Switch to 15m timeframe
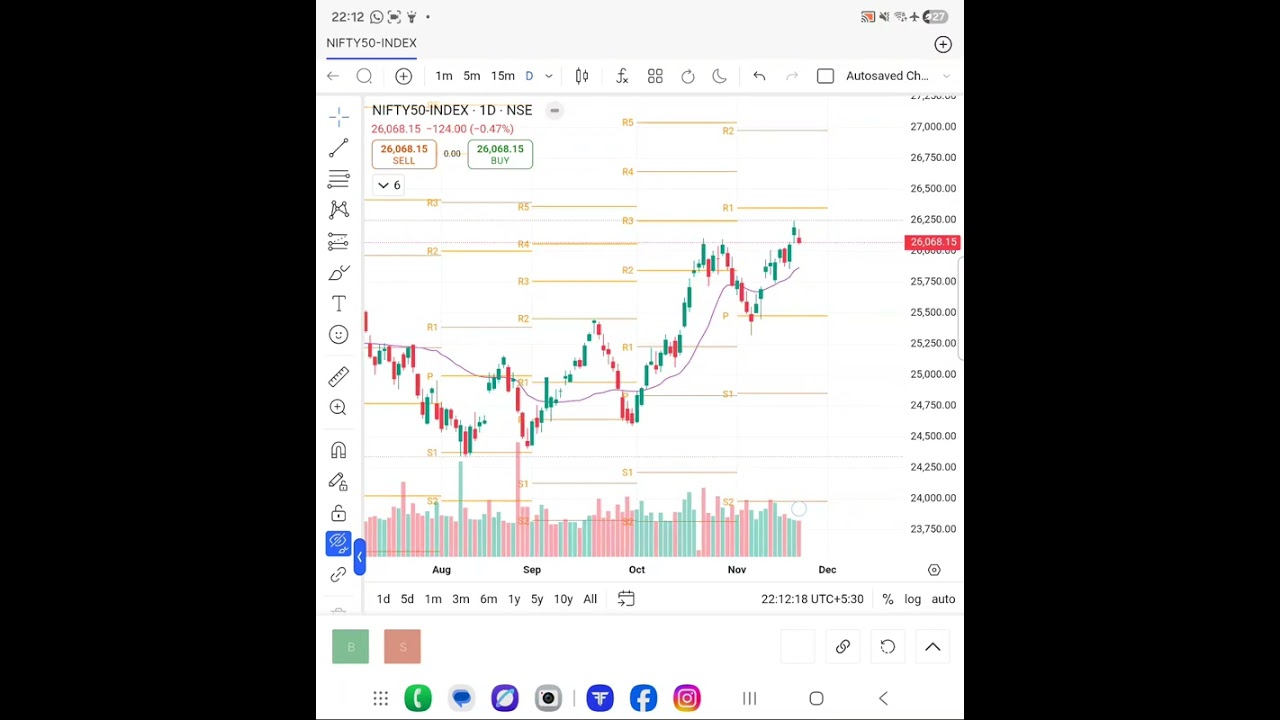Screen dimensions: 1280x720 pyautogui.click(x=503, y=76)
